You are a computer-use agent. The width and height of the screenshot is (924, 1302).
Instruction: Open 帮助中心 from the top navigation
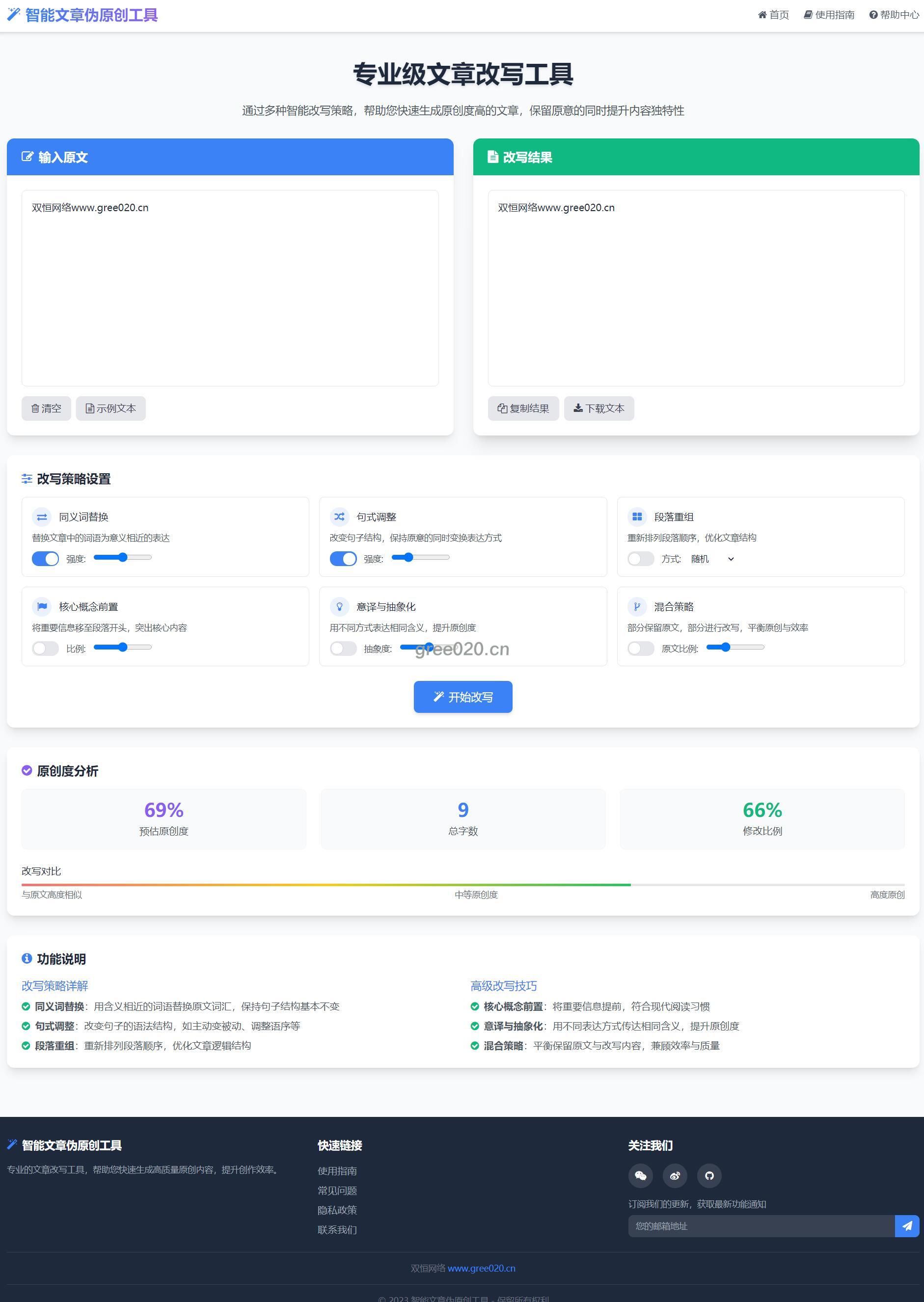(894, 15)
